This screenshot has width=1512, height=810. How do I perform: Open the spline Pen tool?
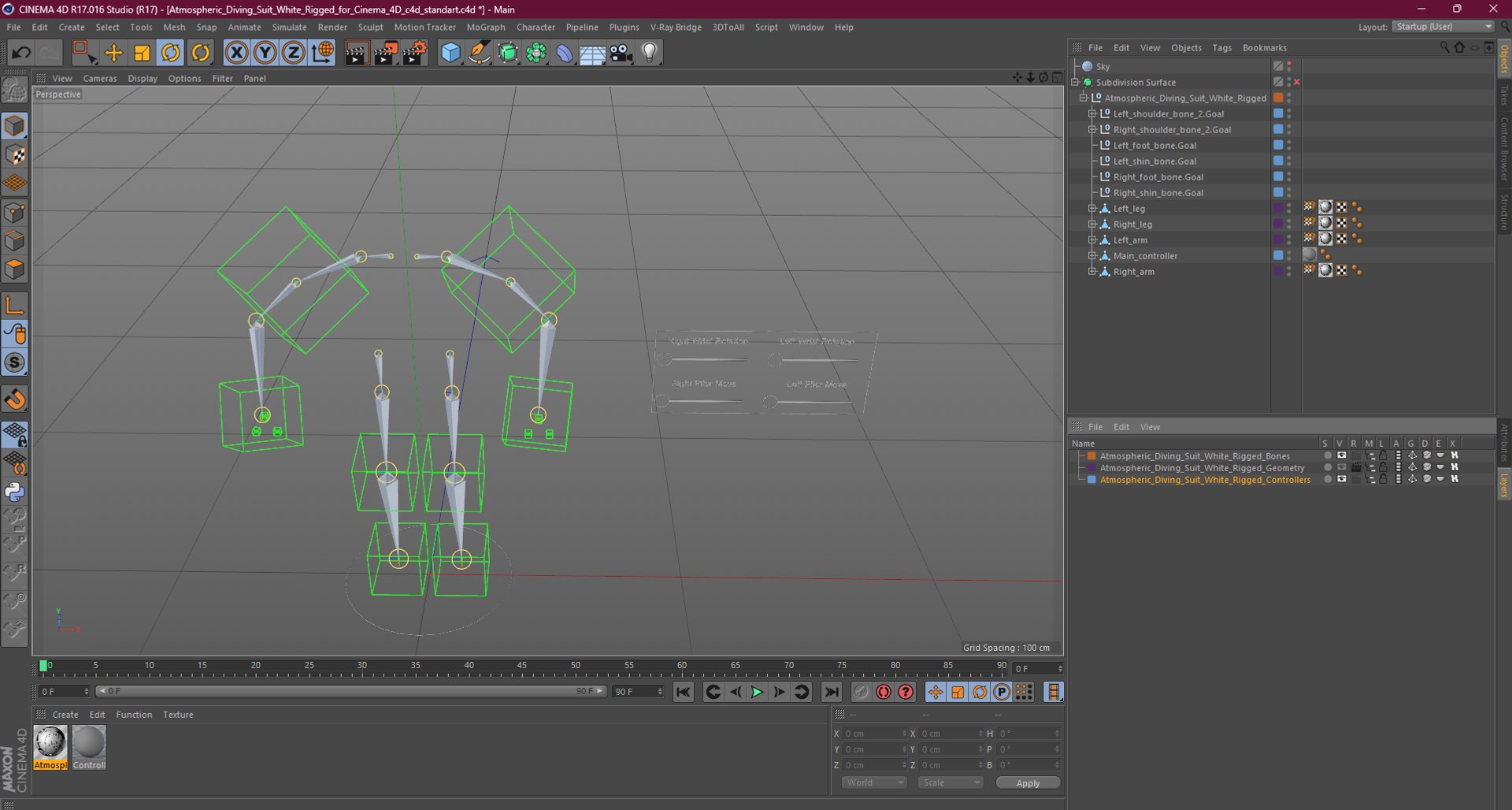[479, 53]
